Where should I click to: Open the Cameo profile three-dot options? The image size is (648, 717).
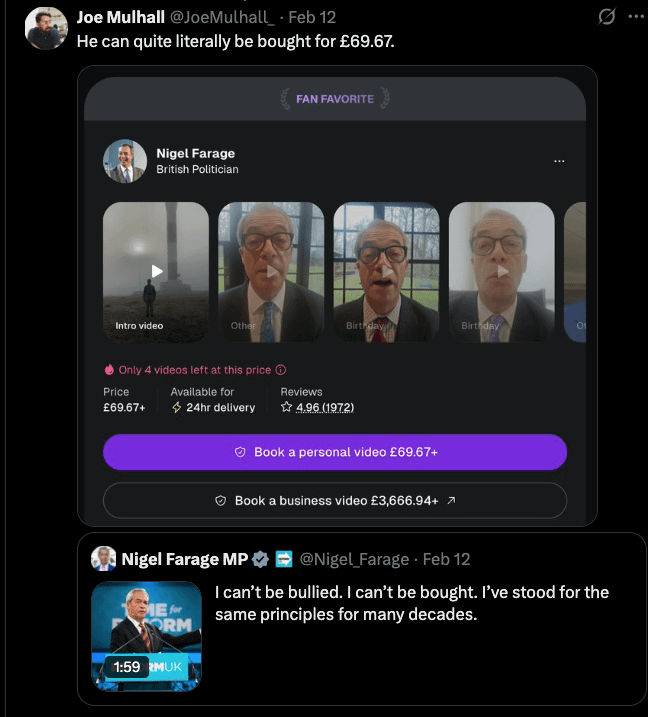[559, 161]
